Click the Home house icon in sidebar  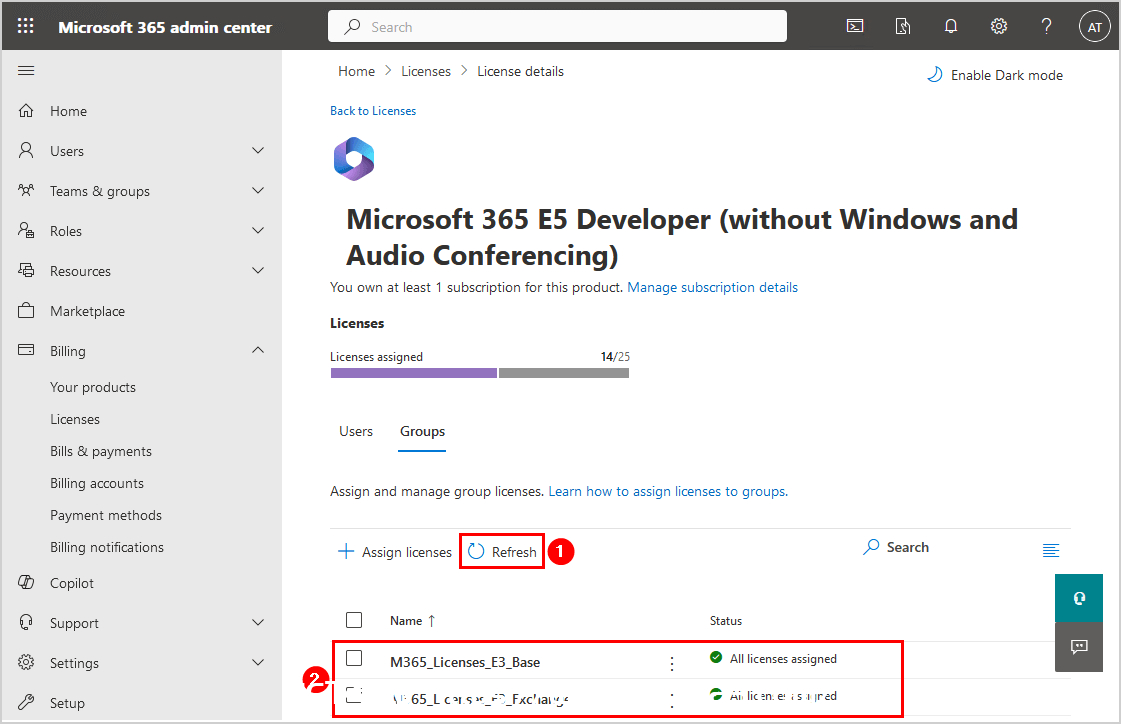pyautogui.click(x=26, y=111)
